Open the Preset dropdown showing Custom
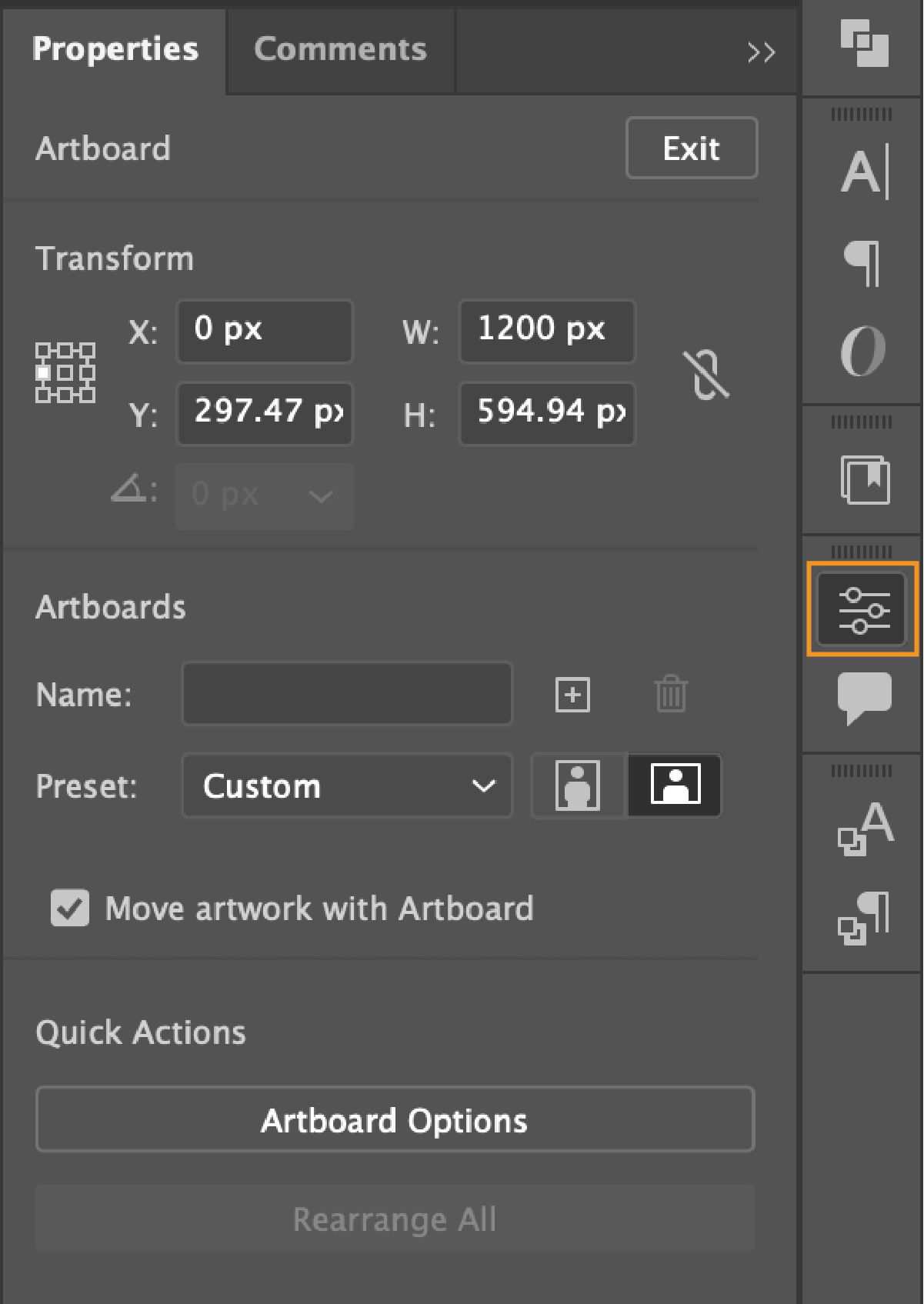 tap(347, 786)
